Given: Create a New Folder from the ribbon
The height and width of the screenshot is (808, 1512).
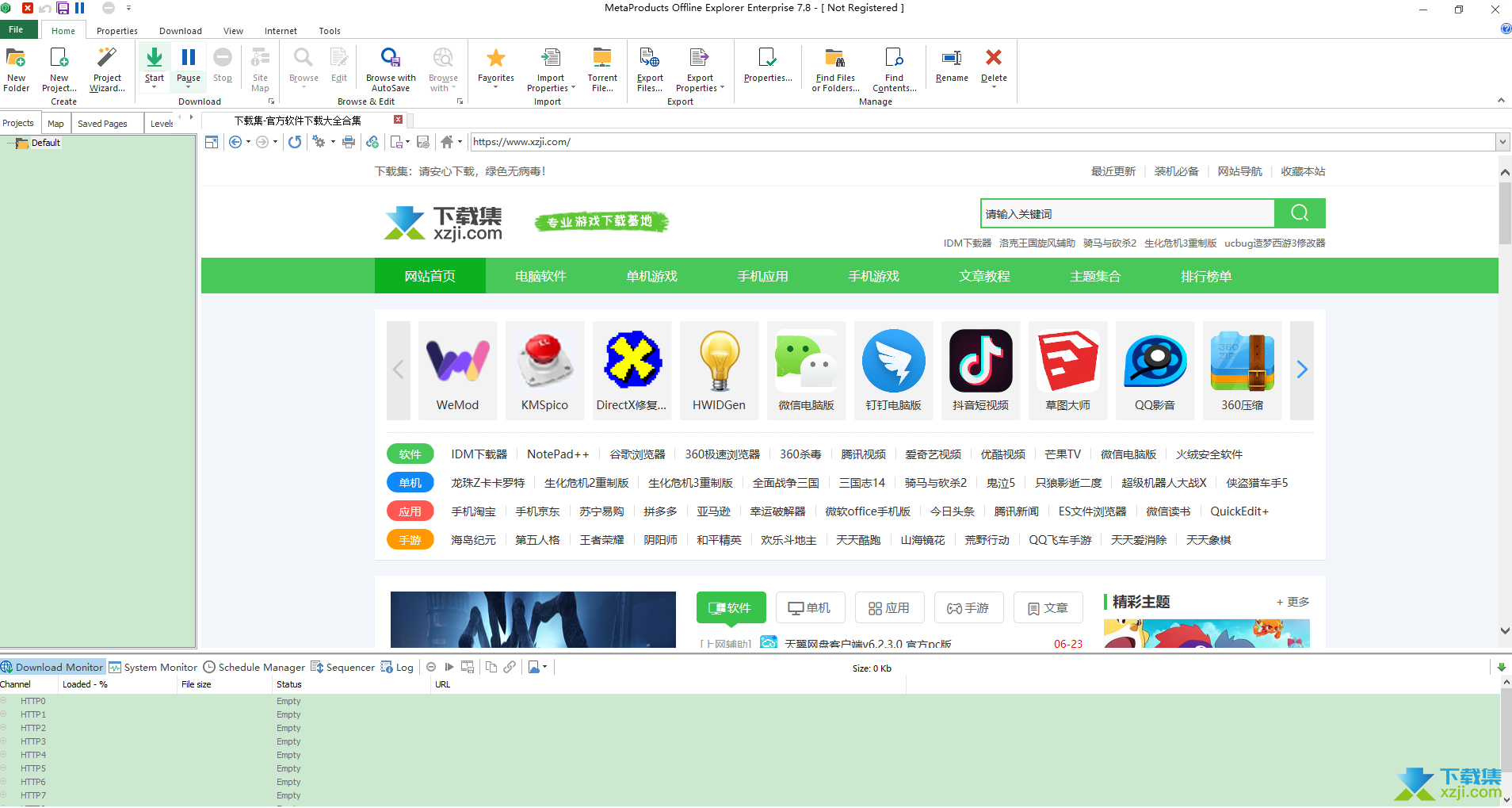Looking at the screenshot, I should (x=16, y=69).
